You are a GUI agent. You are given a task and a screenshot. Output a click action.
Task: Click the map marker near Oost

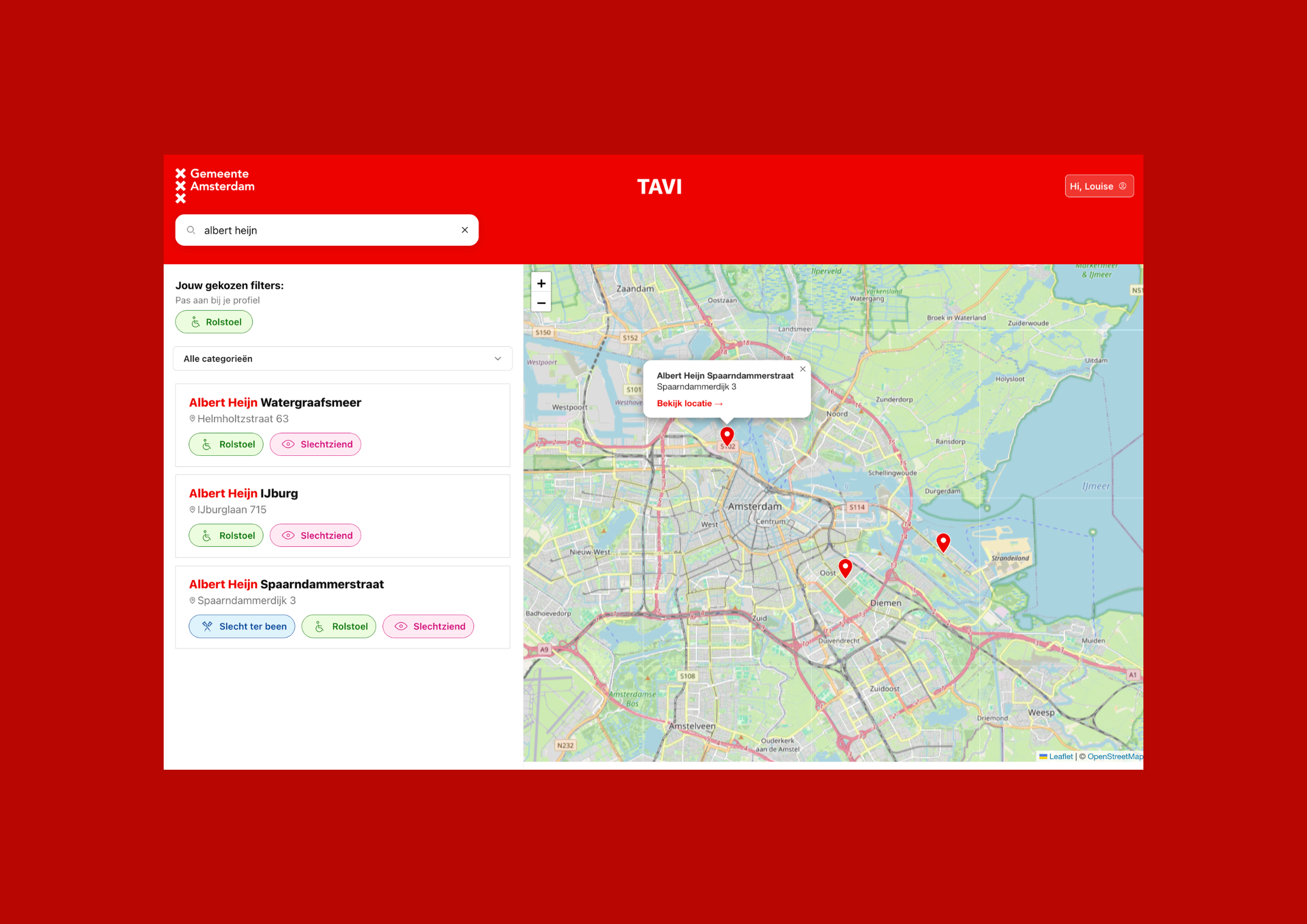click(845, 568)
